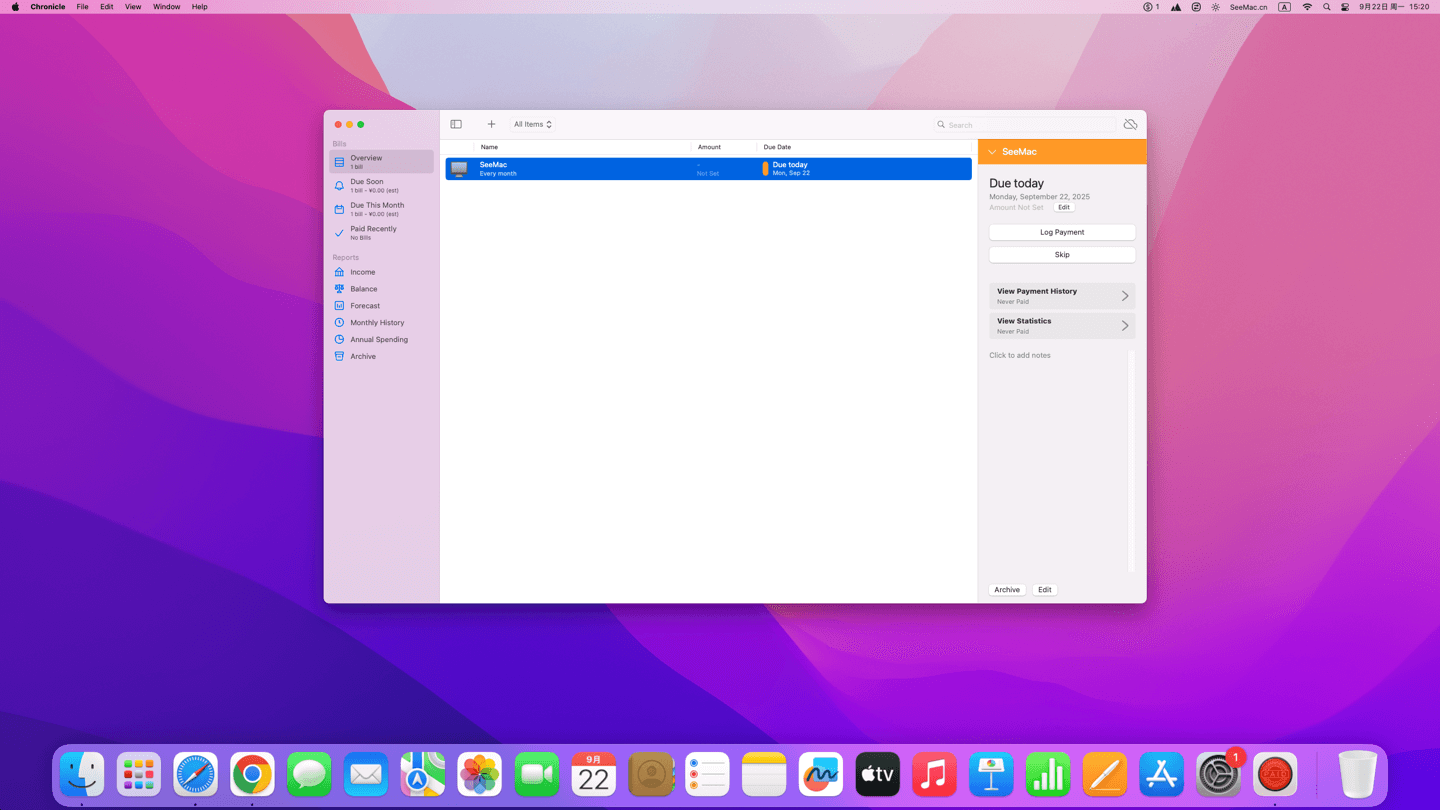1440x810 pixels.
Task: Click the plus icon to add a bill
Action: click(x=491, y=124)
